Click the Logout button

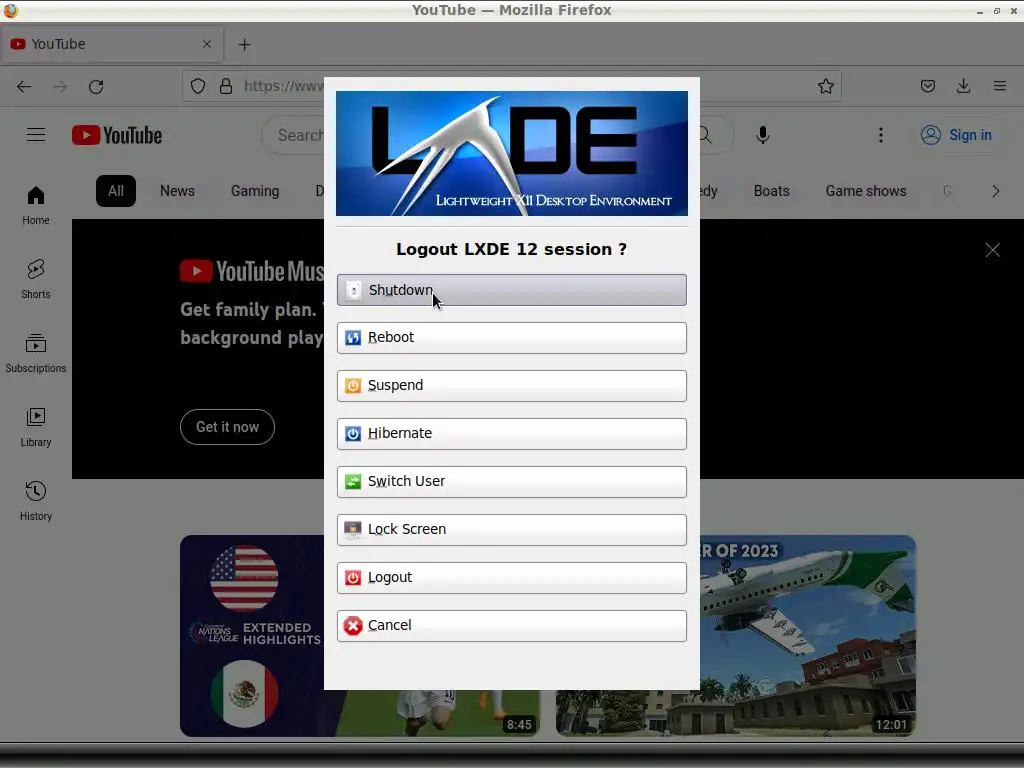tap(511, 577)
